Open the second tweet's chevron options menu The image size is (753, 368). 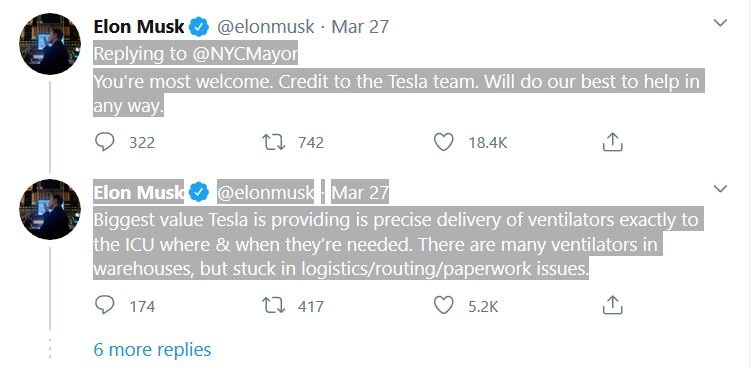[x=720, y=189]
